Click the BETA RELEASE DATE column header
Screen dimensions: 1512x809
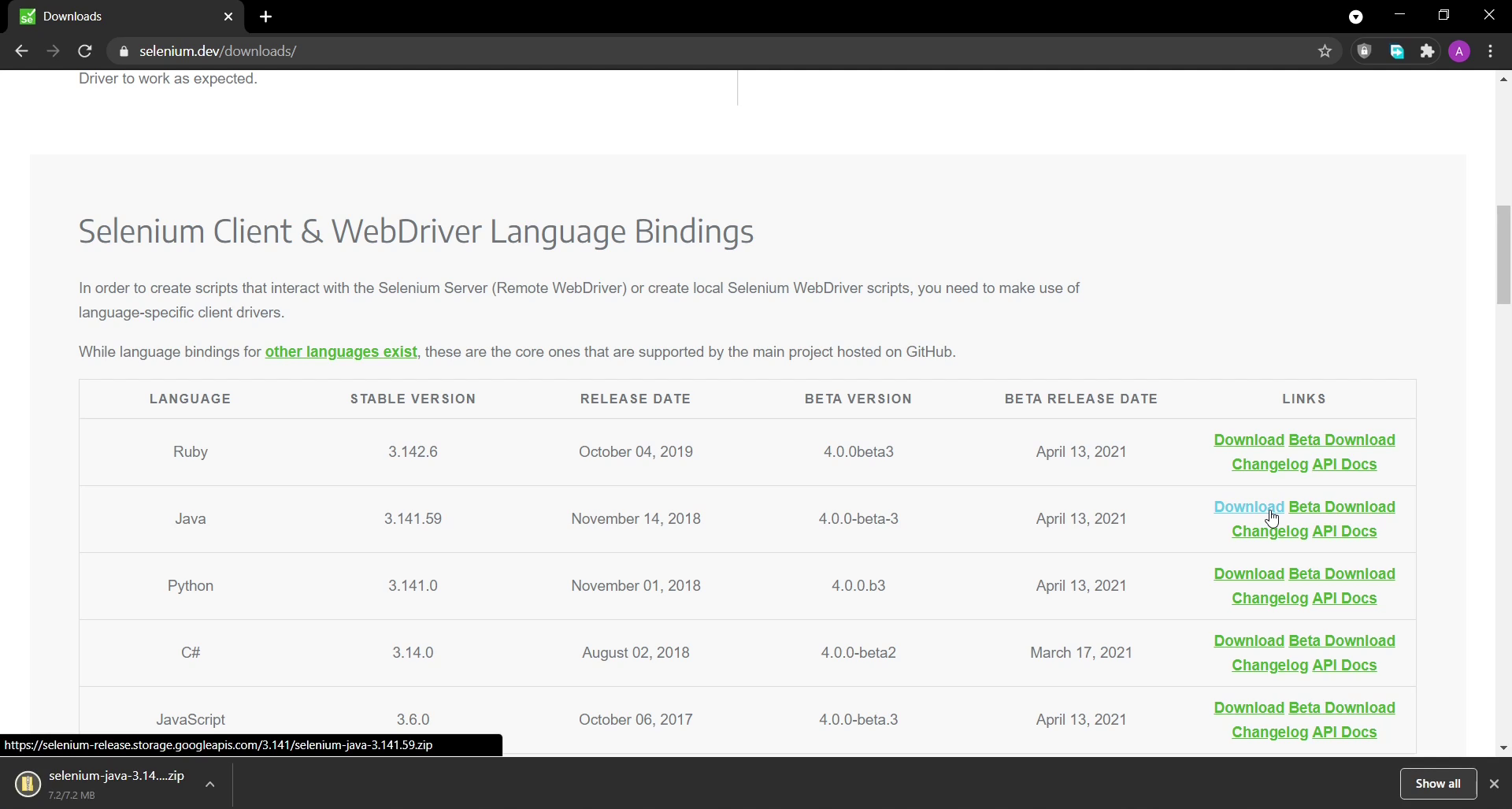(1081, 399)
